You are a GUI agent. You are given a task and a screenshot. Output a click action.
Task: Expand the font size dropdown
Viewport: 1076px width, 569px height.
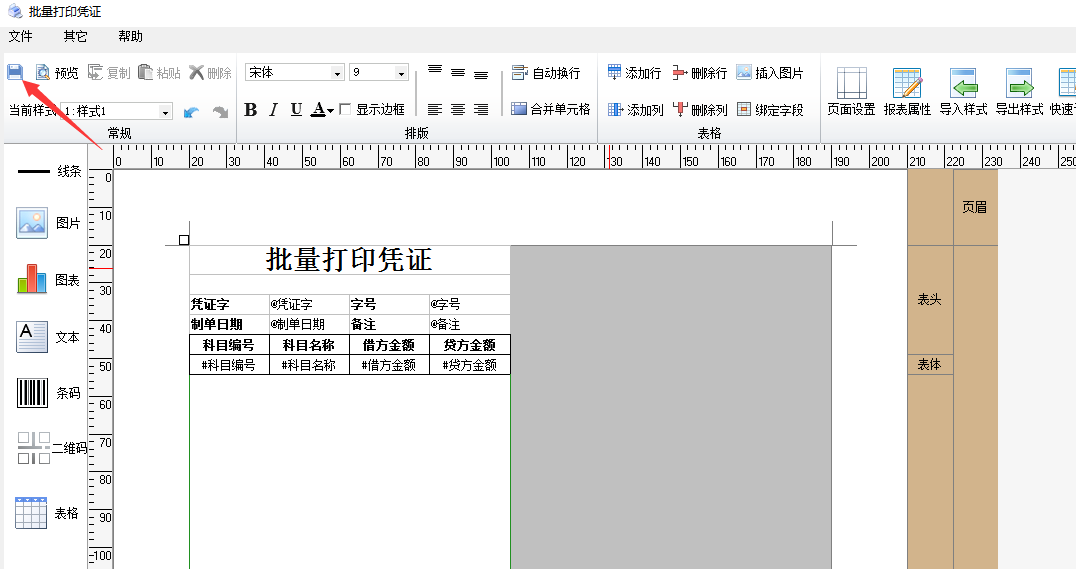click(x=401, y=73)
